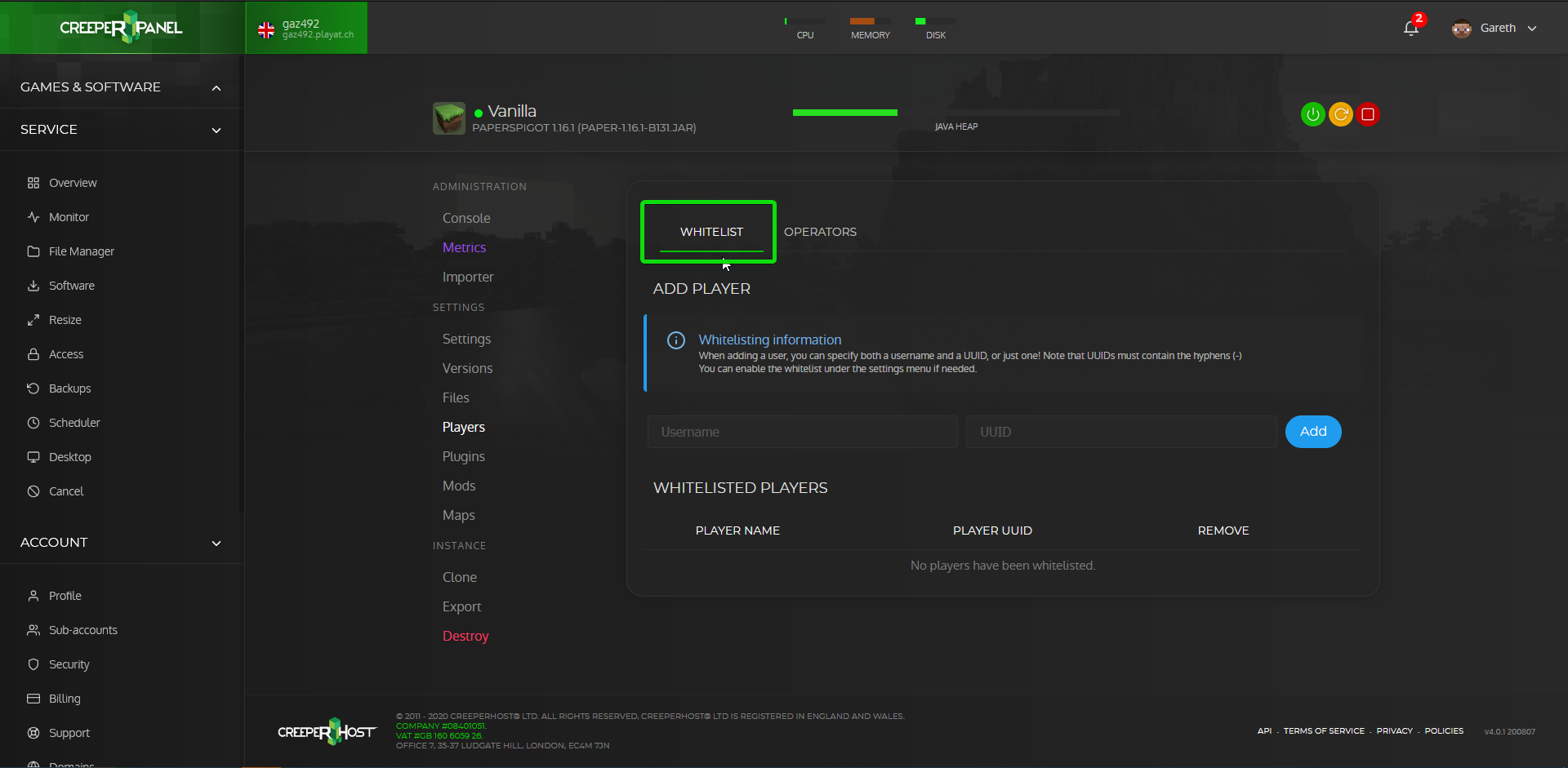Click the Profile person icon

(33, 596)
